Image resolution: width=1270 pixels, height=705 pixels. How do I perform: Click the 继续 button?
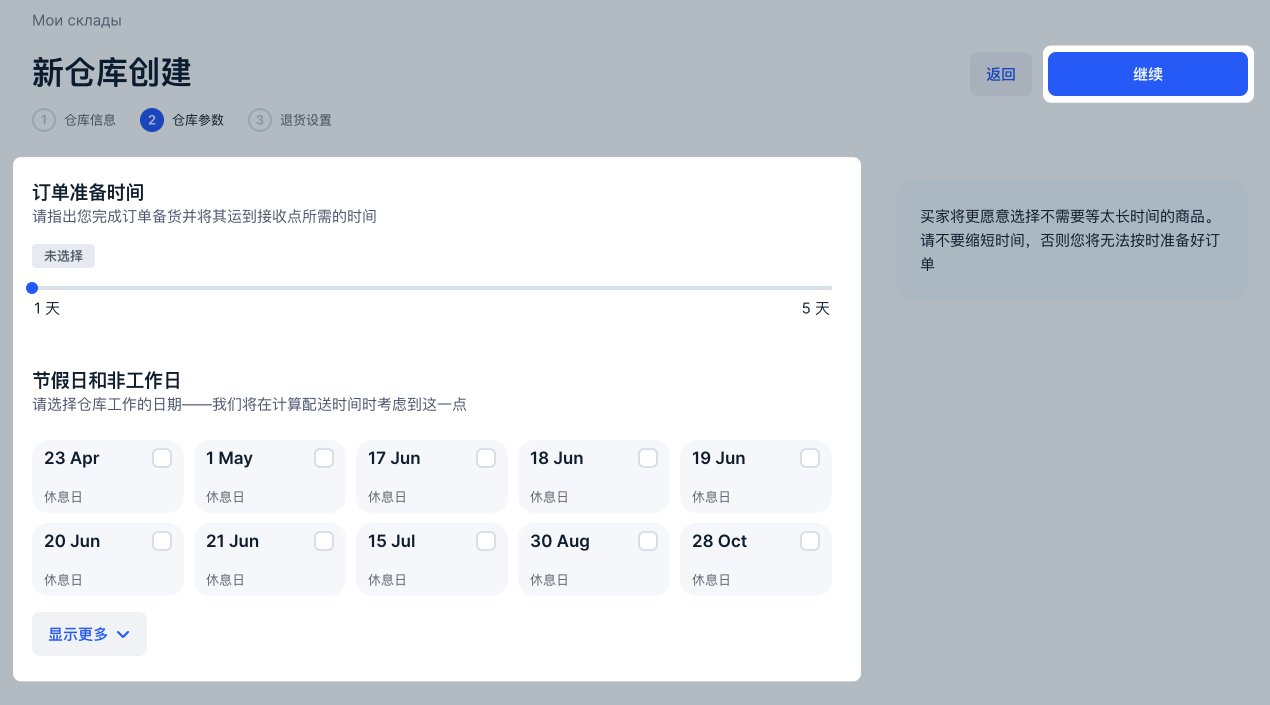pos(1147,74)
